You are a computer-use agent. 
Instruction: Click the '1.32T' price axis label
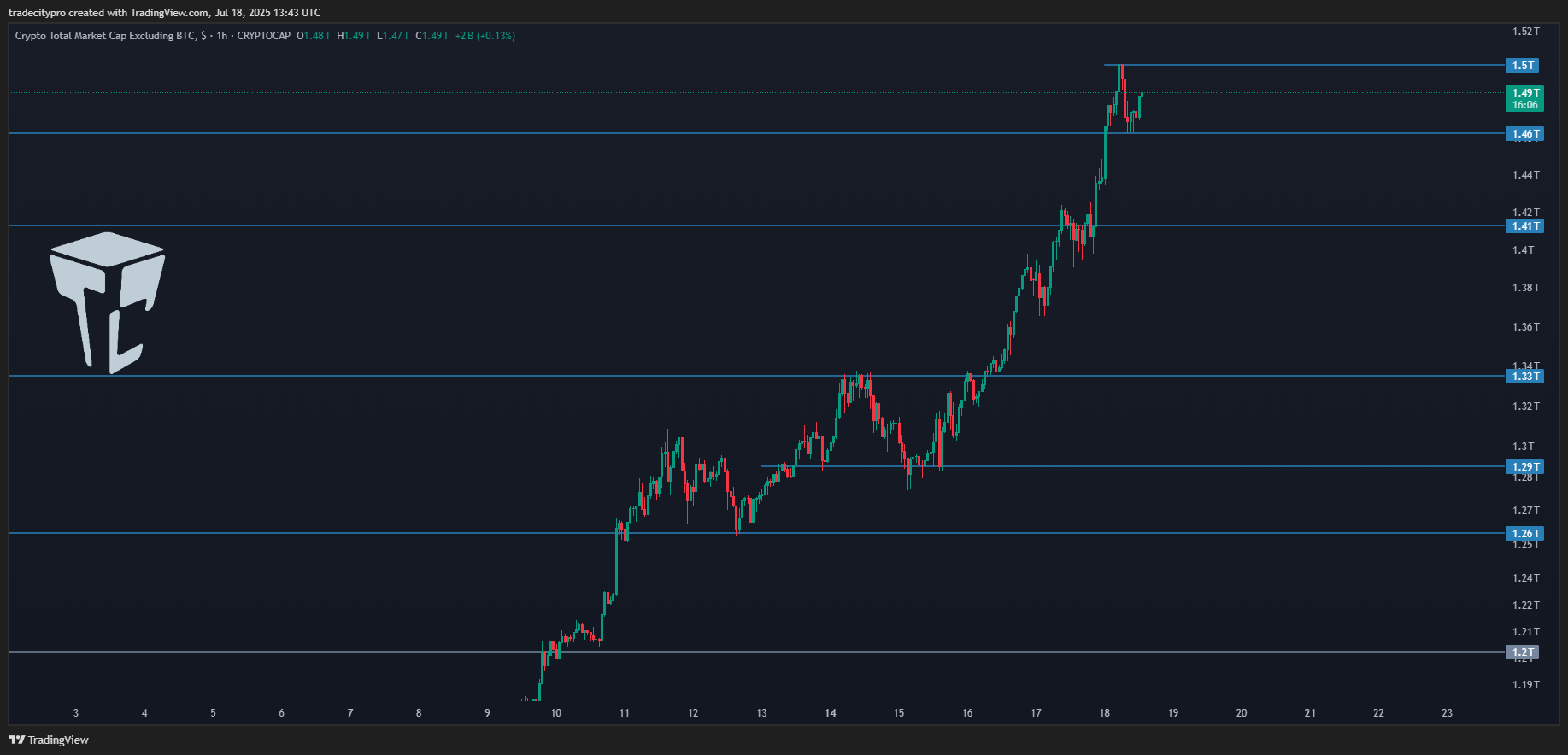coord(1526,407)
